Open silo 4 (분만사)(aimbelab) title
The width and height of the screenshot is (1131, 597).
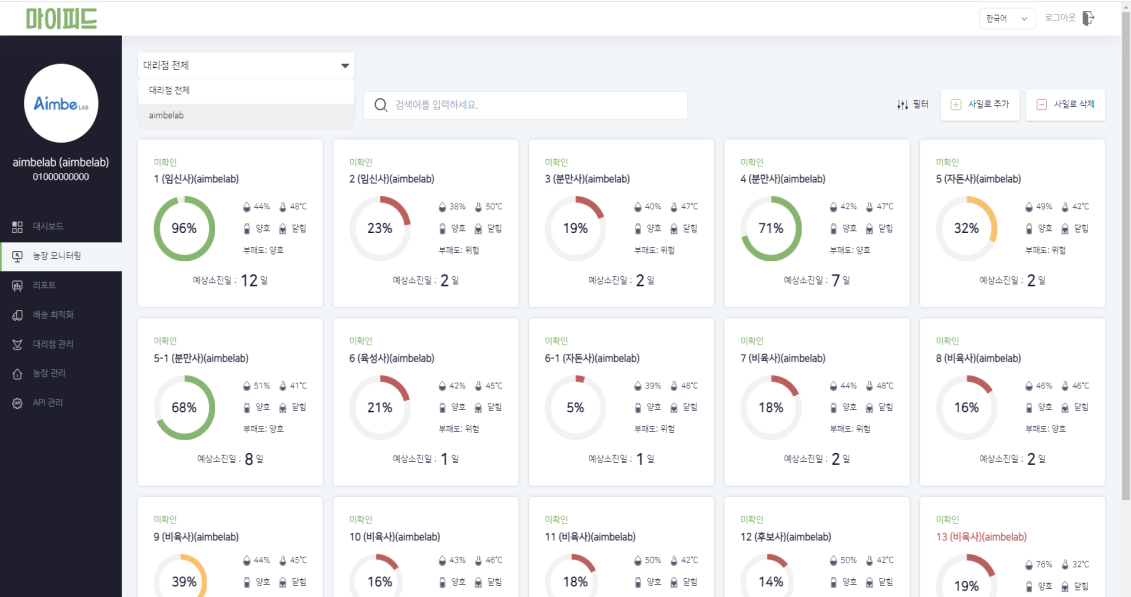point(783,179)
